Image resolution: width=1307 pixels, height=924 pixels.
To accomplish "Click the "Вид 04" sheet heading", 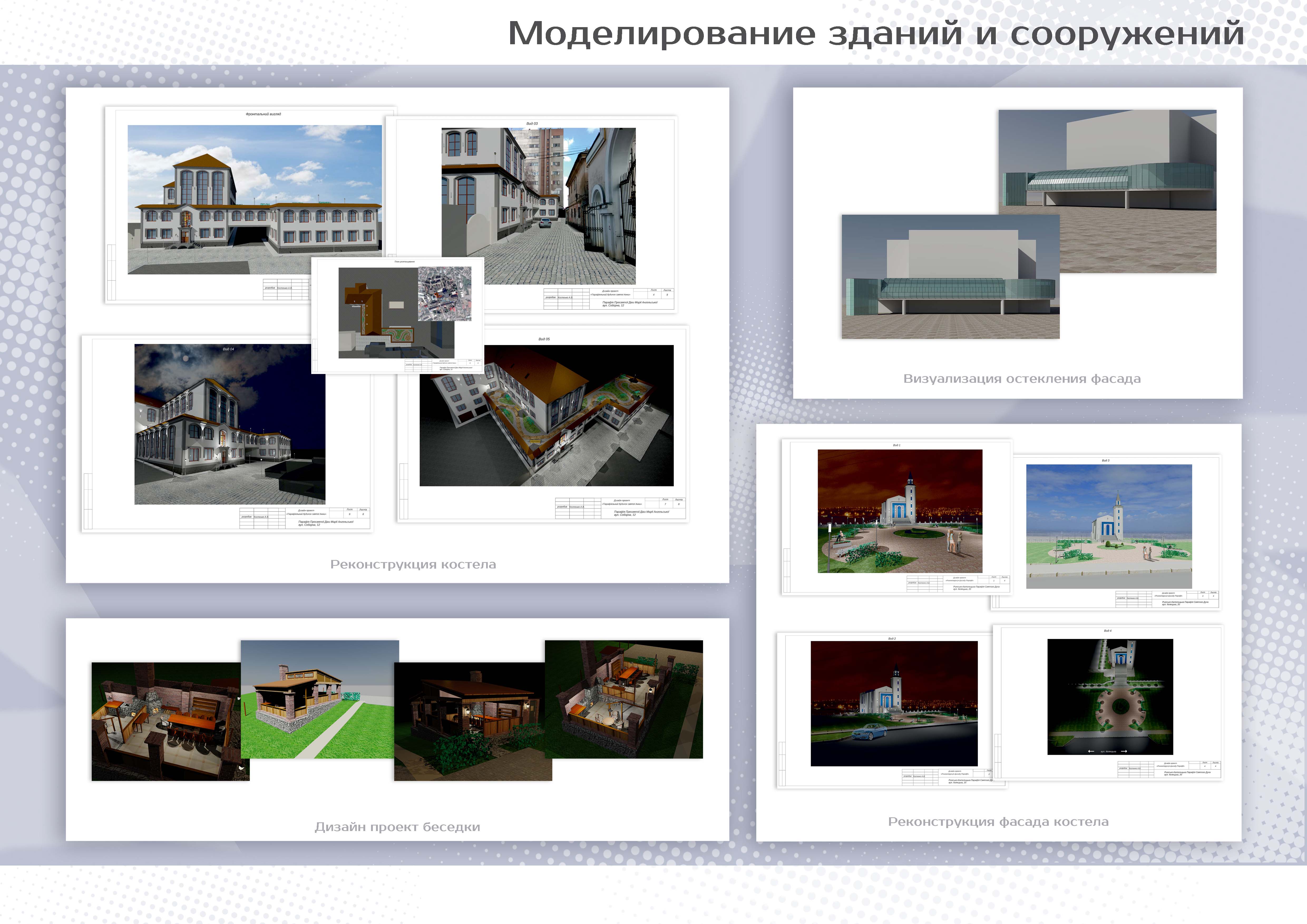I will [x=228, y=349].
